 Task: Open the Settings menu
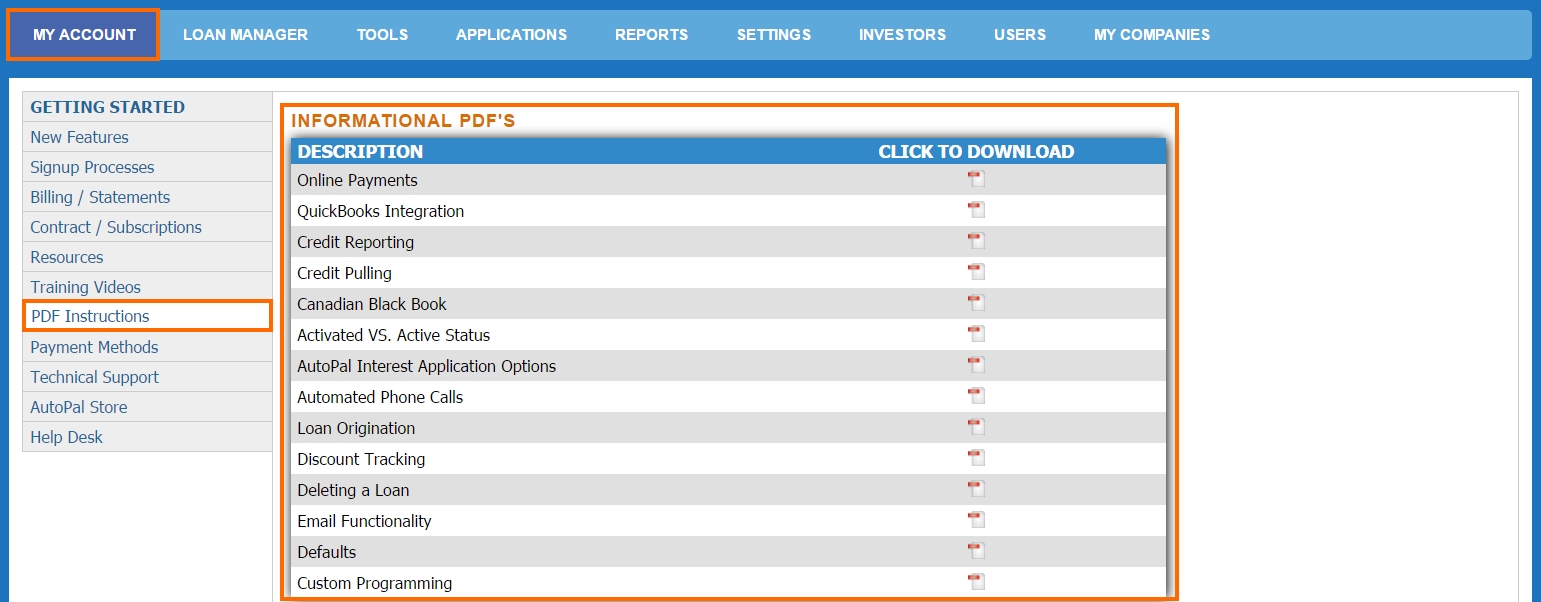pyautogui.click(x=774, y=34)
